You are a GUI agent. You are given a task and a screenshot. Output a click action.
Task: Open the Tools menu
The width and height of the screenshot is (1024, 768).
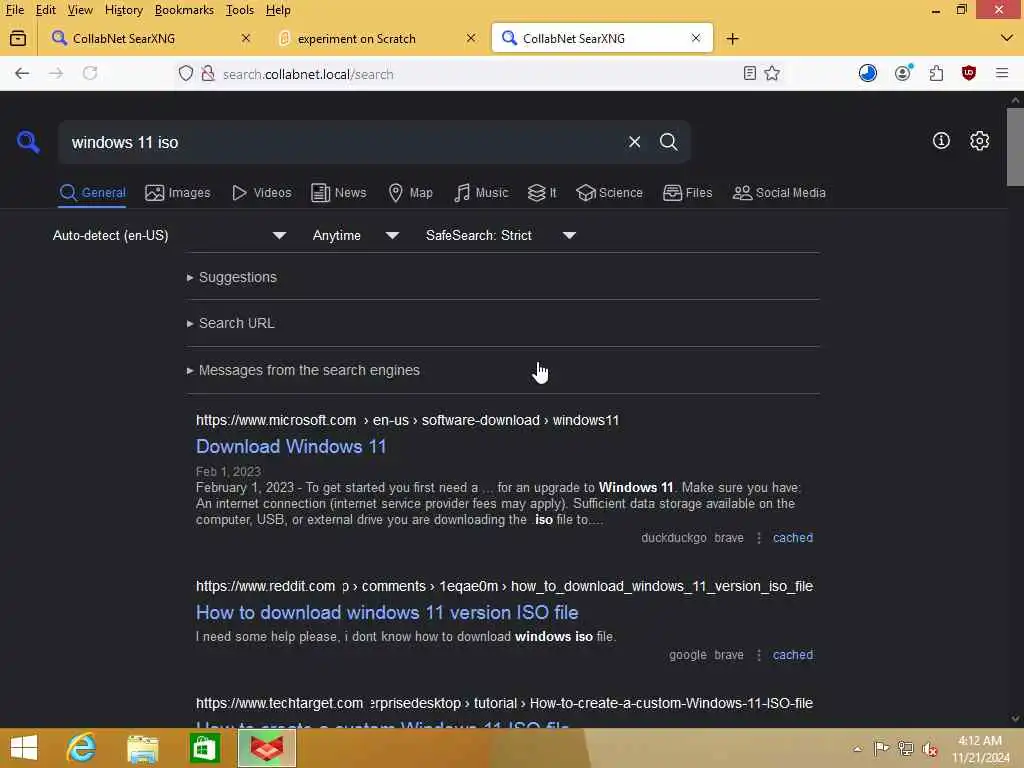click(240, 10)
